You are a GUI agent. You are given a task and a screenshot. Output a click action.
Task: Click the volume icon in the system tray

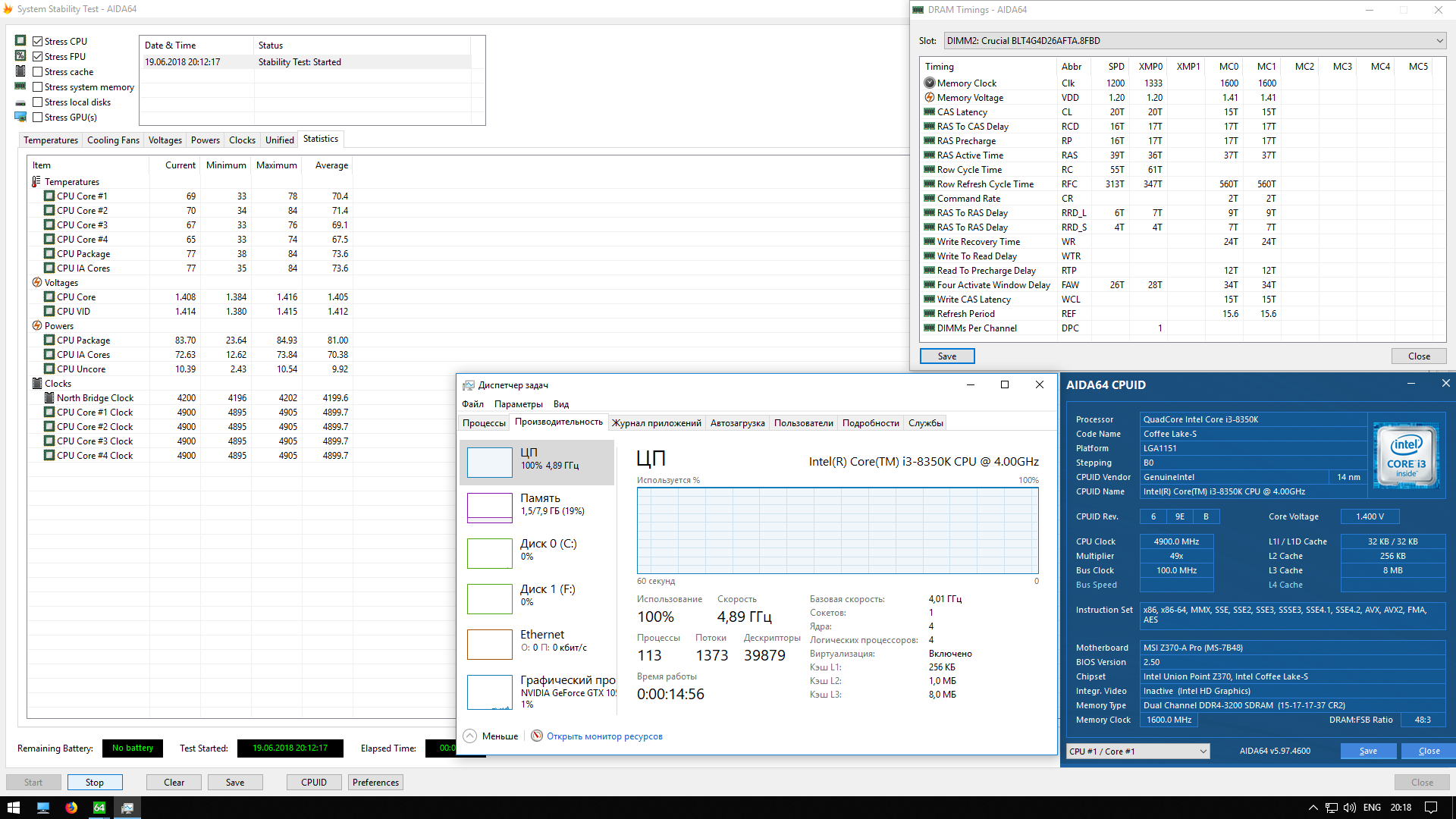[x=1349, y=808]
